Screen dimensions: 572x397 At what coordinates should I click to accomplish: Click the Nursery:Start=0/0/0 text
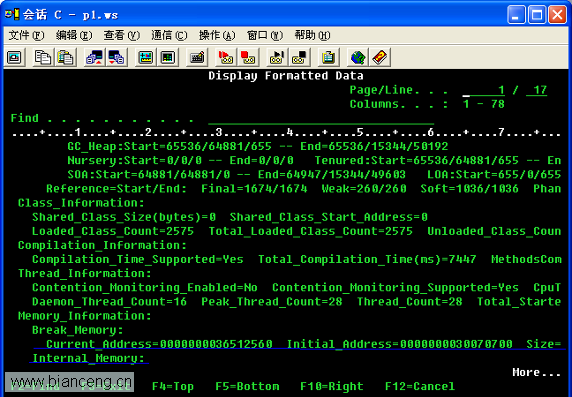135,161
